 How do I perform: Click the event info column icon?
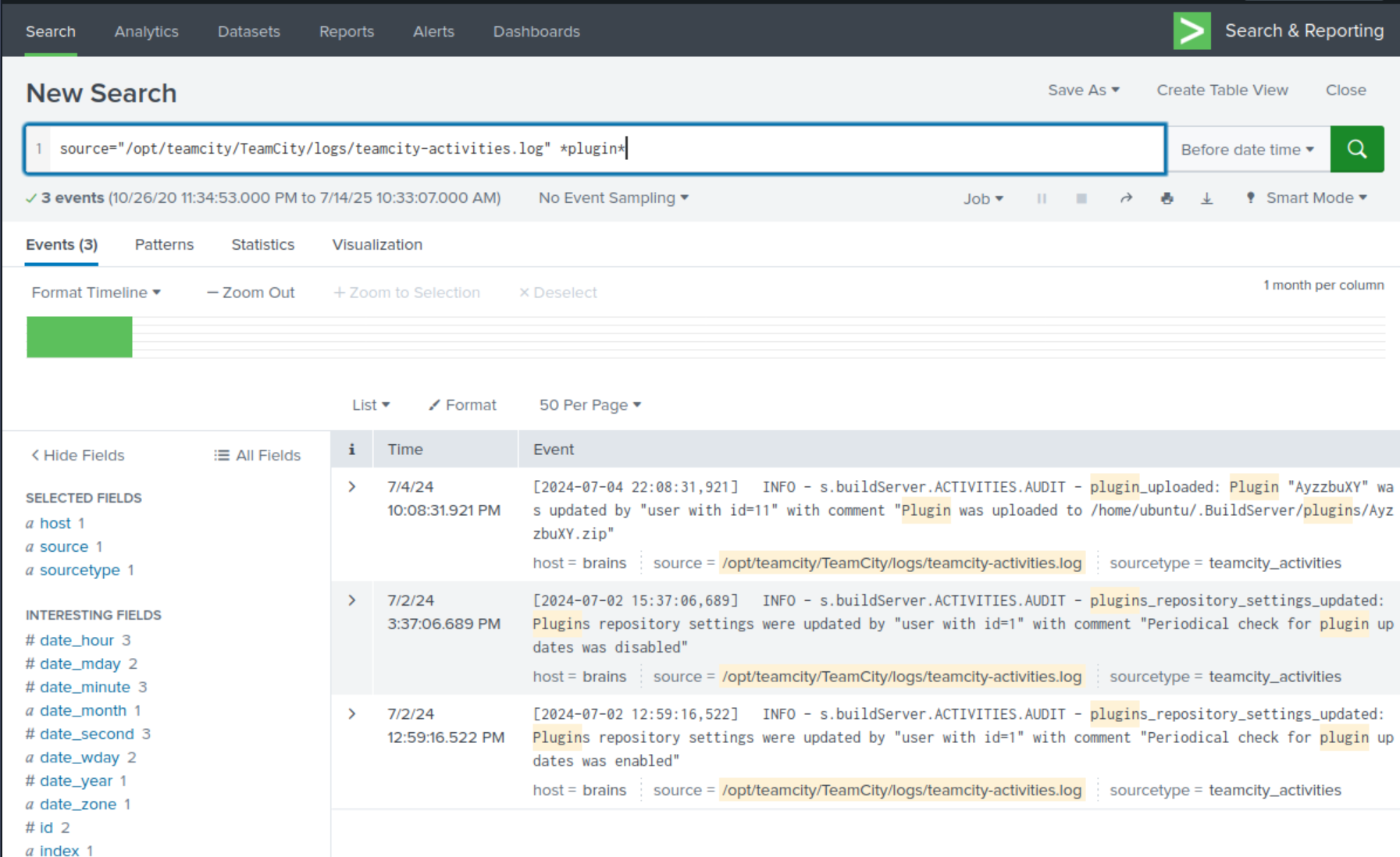(352, 450)
